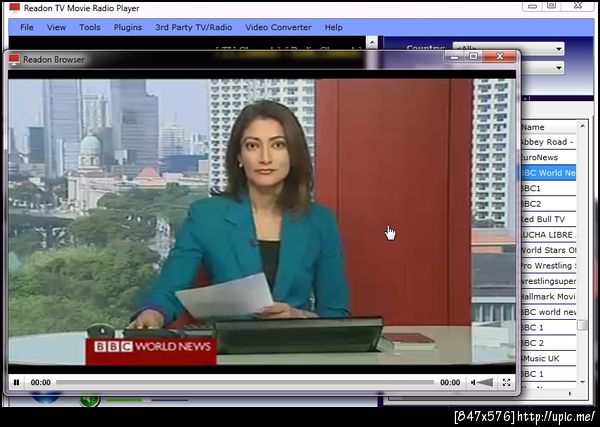Select the LUCHA LIBRE channel
This screenshot has width=600, height=427.
click(548, 235)
